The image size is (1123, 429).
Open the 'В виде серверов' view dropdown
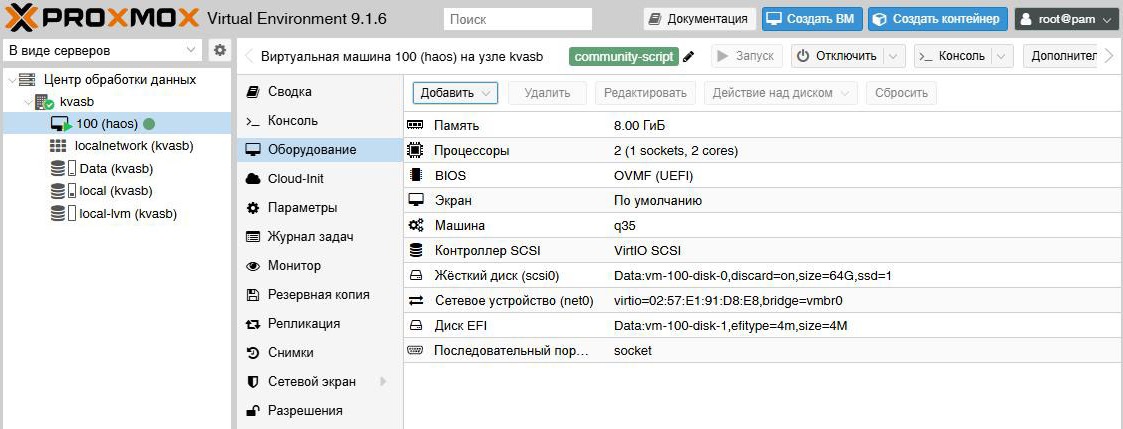click(x=103, y=50)
